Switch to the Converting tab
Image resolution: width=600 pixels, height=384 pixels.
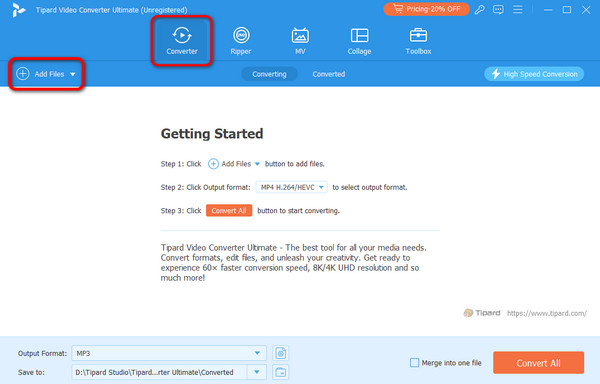click(269, 74)
